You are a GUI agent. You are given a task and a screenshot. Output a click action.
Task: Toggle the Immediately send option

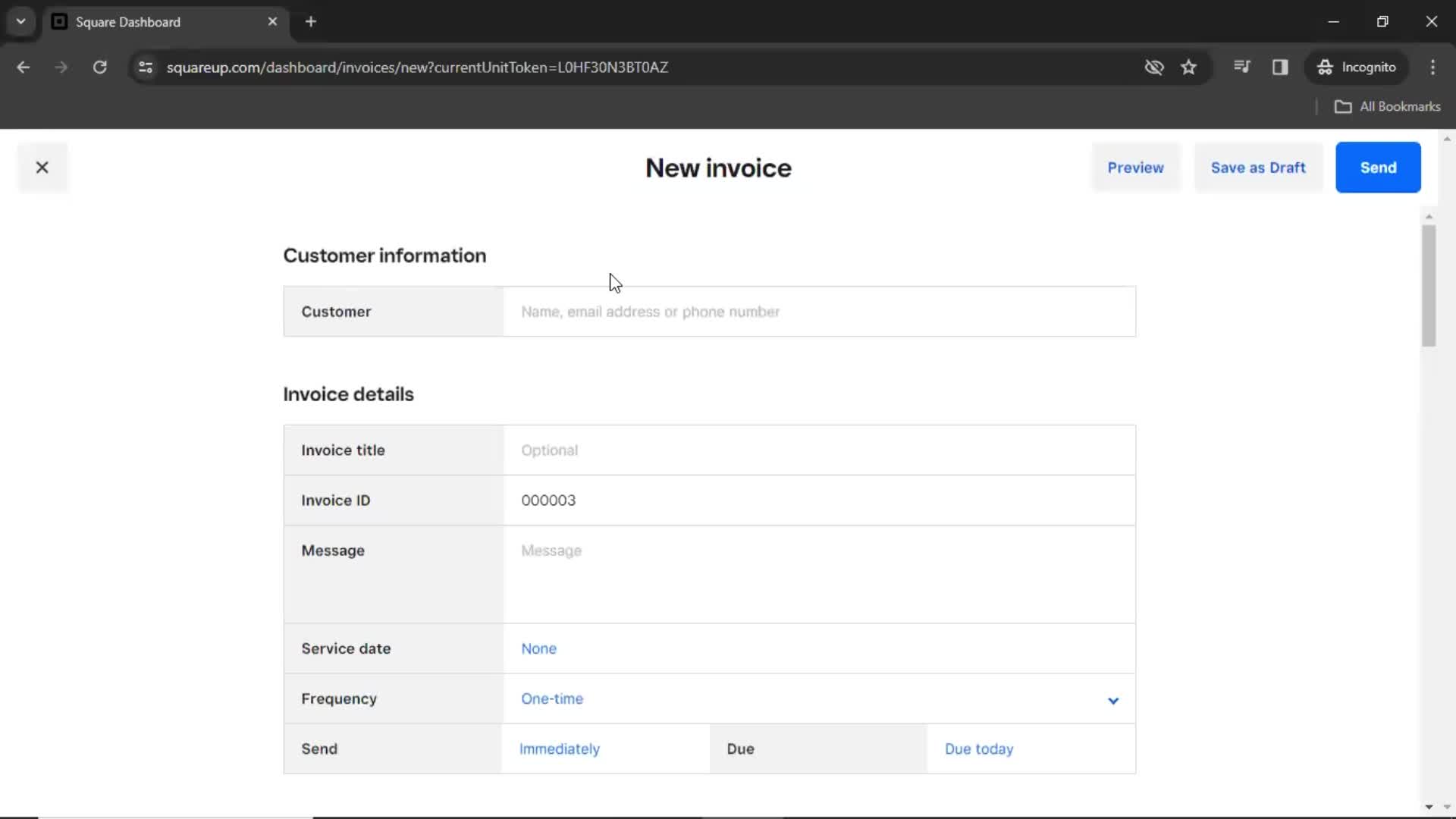[x=560, y=748]
